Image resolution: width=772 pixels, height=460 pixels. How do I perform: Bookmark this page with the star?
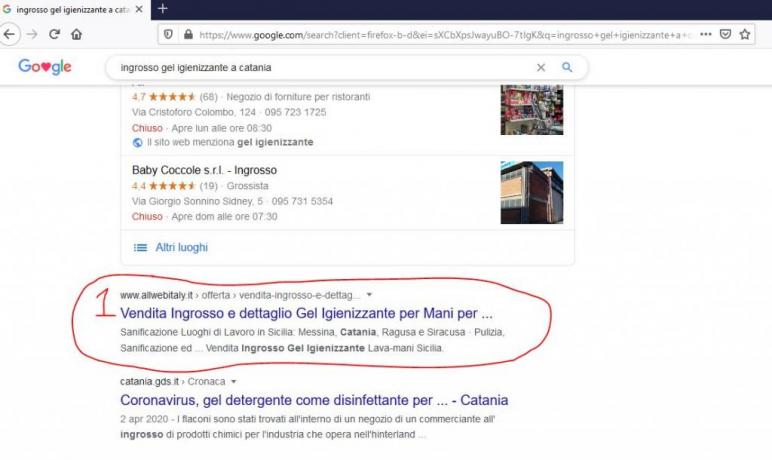click(745, 34)
